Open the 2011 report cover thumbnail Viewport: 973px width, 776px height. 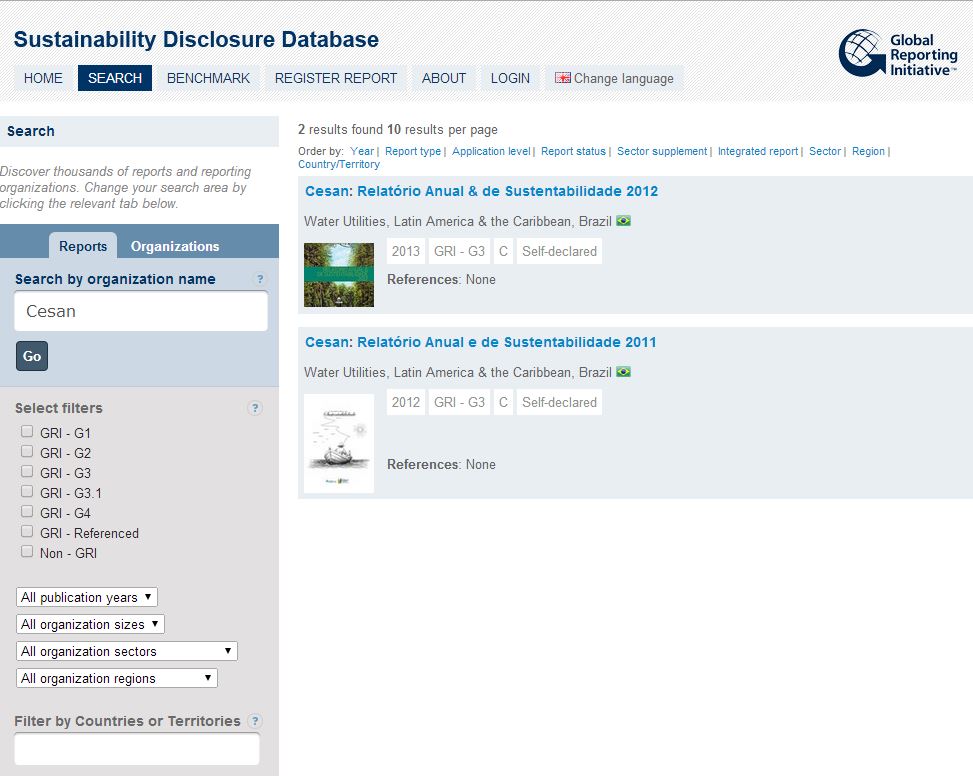[339, 444]
